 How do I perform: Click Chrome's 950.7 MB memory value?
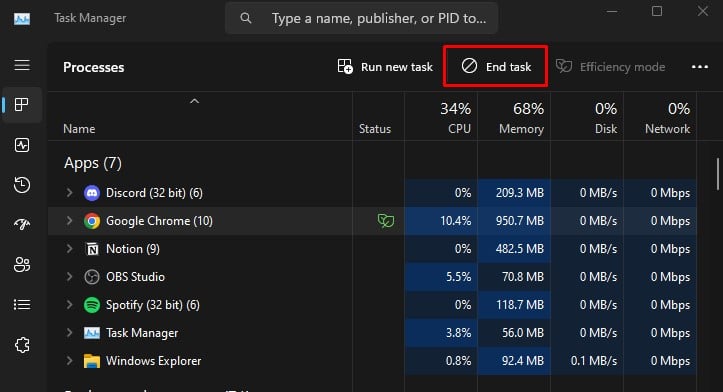pos(520,221)
